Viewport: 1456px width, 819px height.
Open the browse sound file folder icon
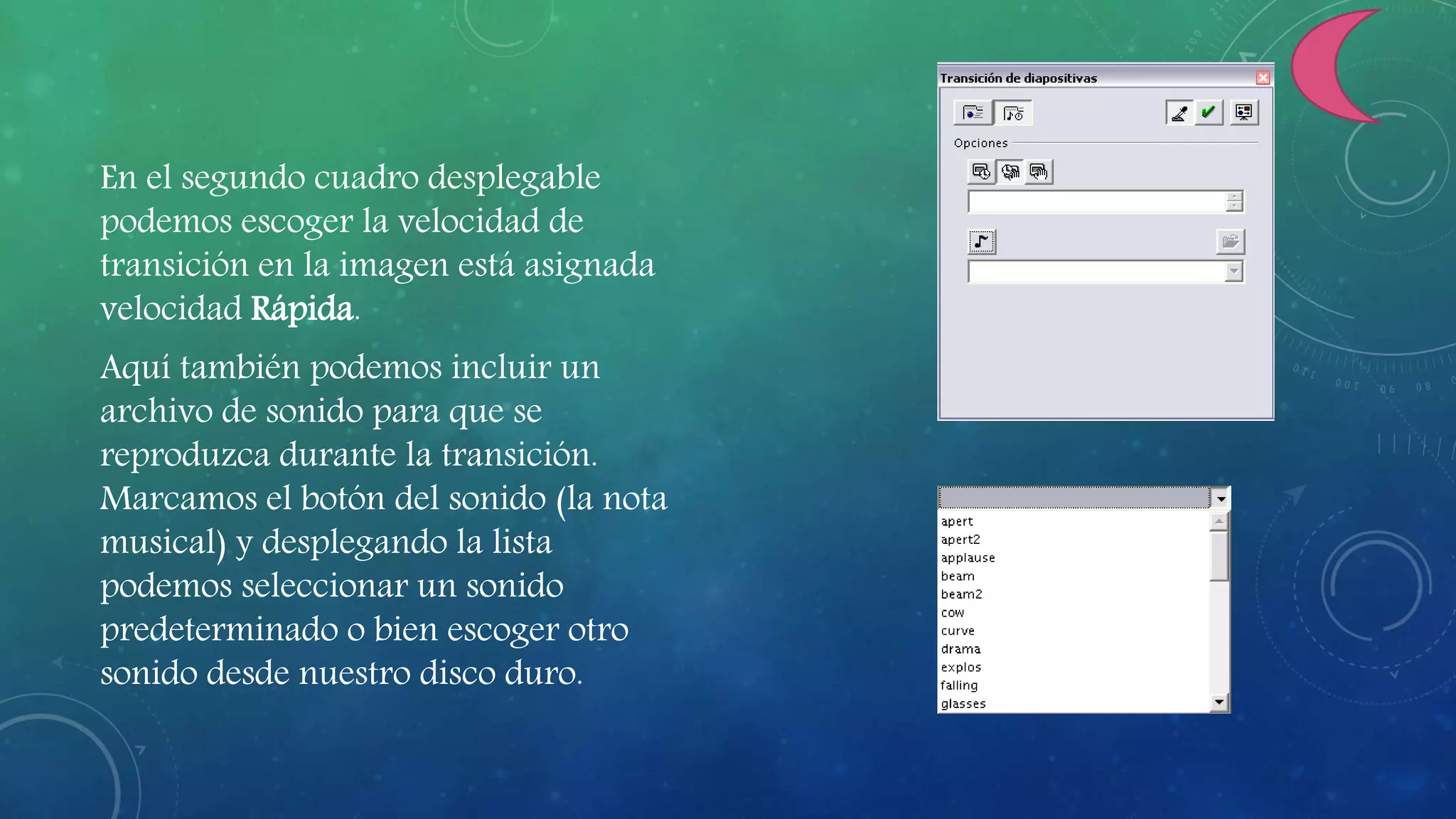(x=1231, y=242)
